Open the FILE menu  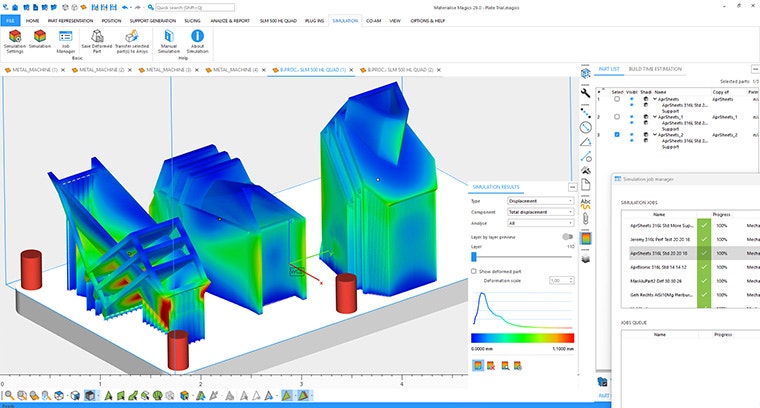tap(10, 21)
